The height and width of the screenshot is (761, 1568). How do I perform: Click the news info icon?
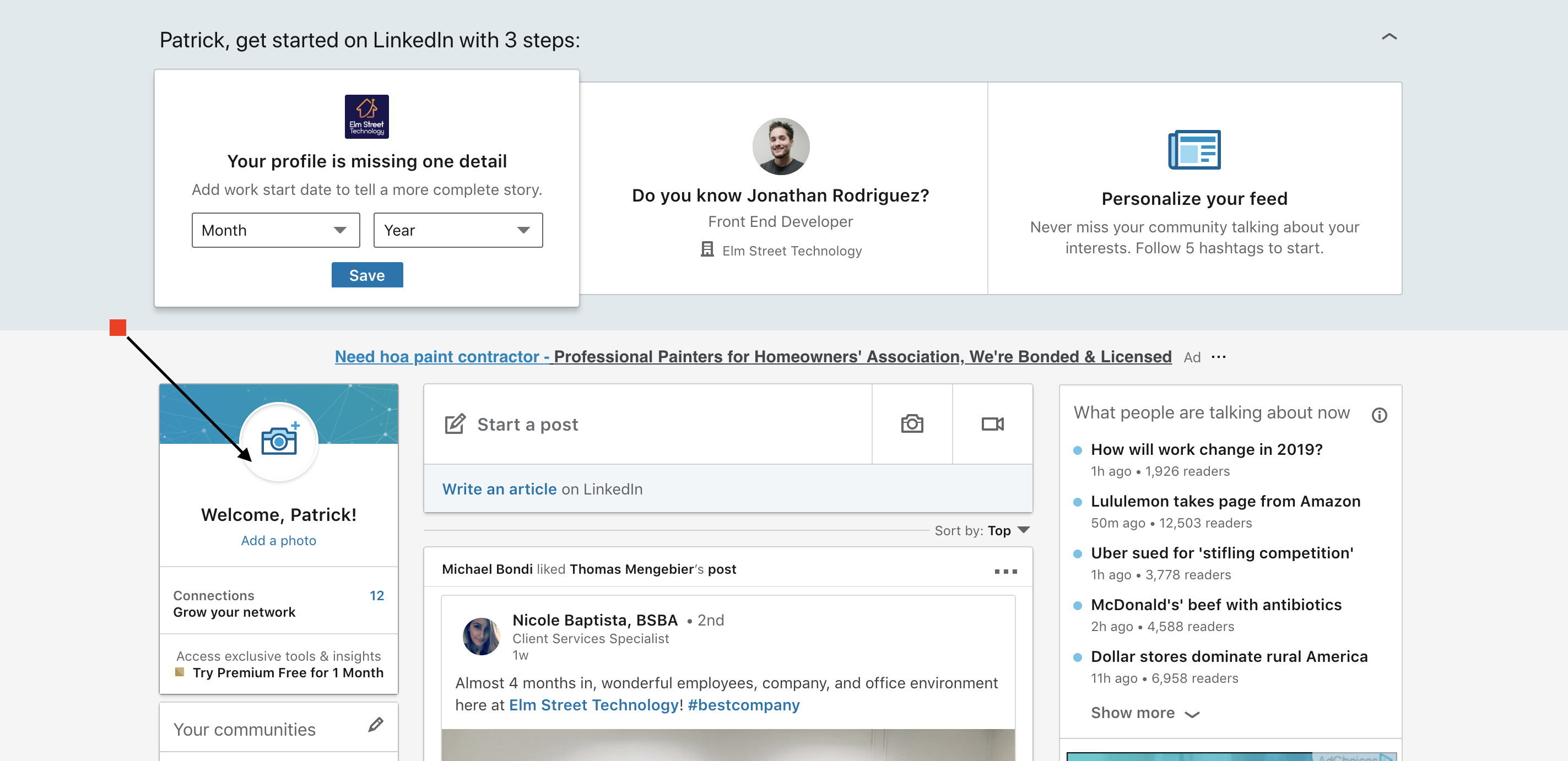[1378, 415]
